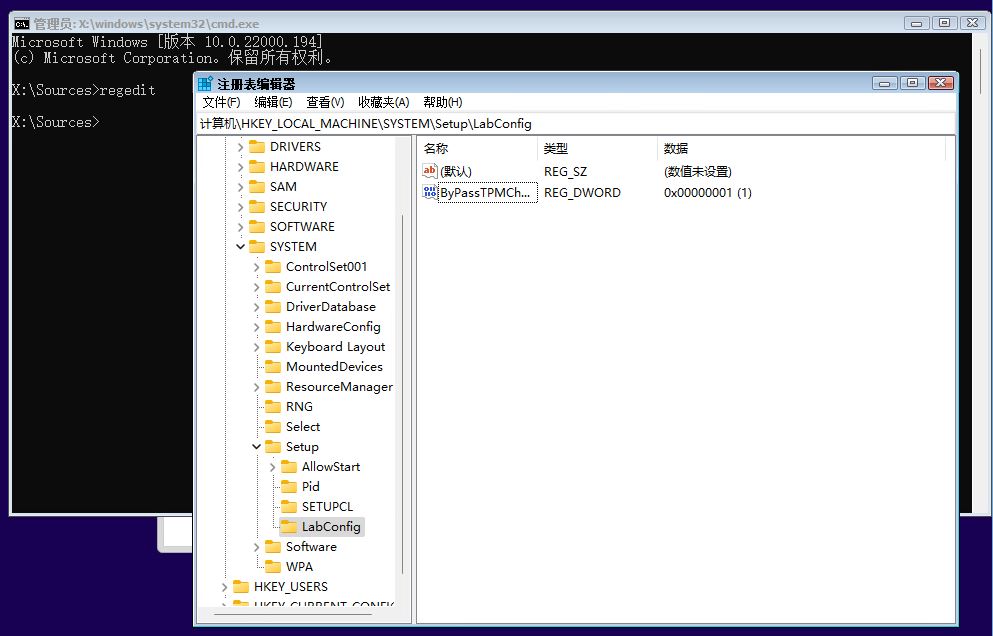Close the Registry Editor window
Viewport: 993px width, 636px height.
(x=940, y=83)
